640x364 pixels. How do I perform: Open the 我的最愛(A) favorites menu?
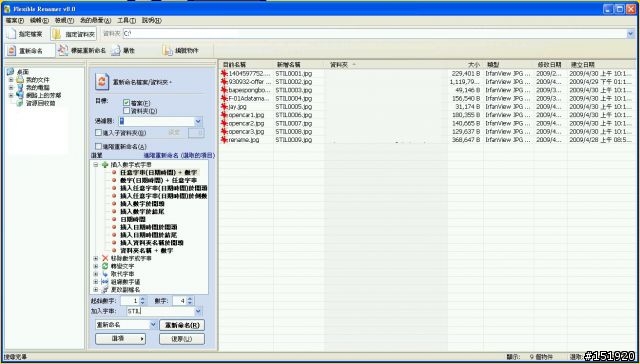[x=95, y=20]
